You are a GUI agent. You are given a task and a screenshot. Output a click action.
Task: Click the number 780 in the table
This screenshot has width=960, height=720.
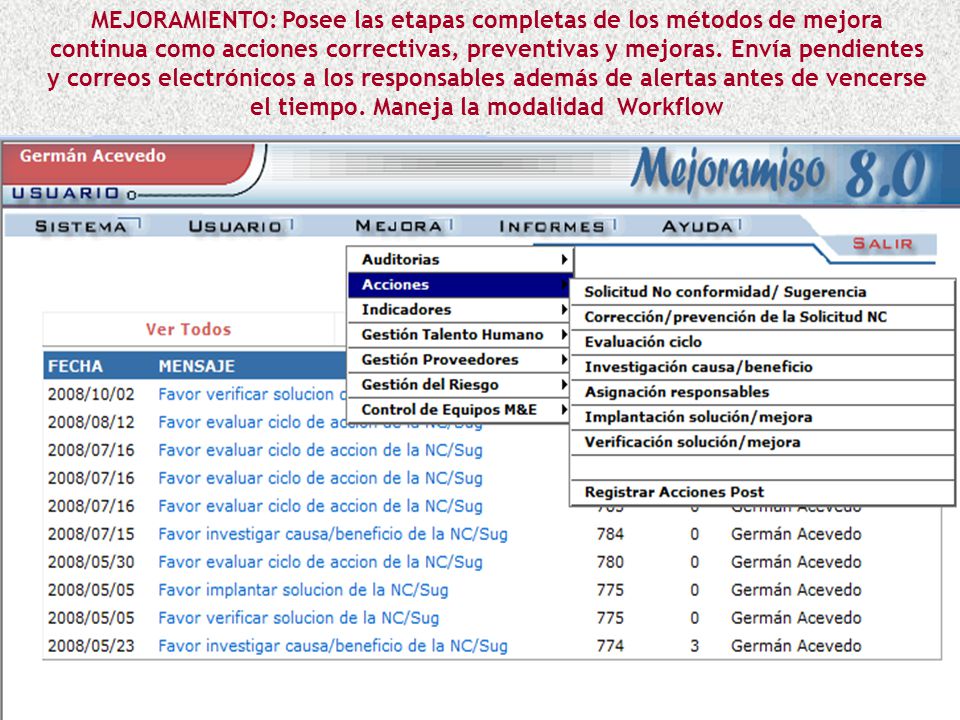click(x=610, y=562)
